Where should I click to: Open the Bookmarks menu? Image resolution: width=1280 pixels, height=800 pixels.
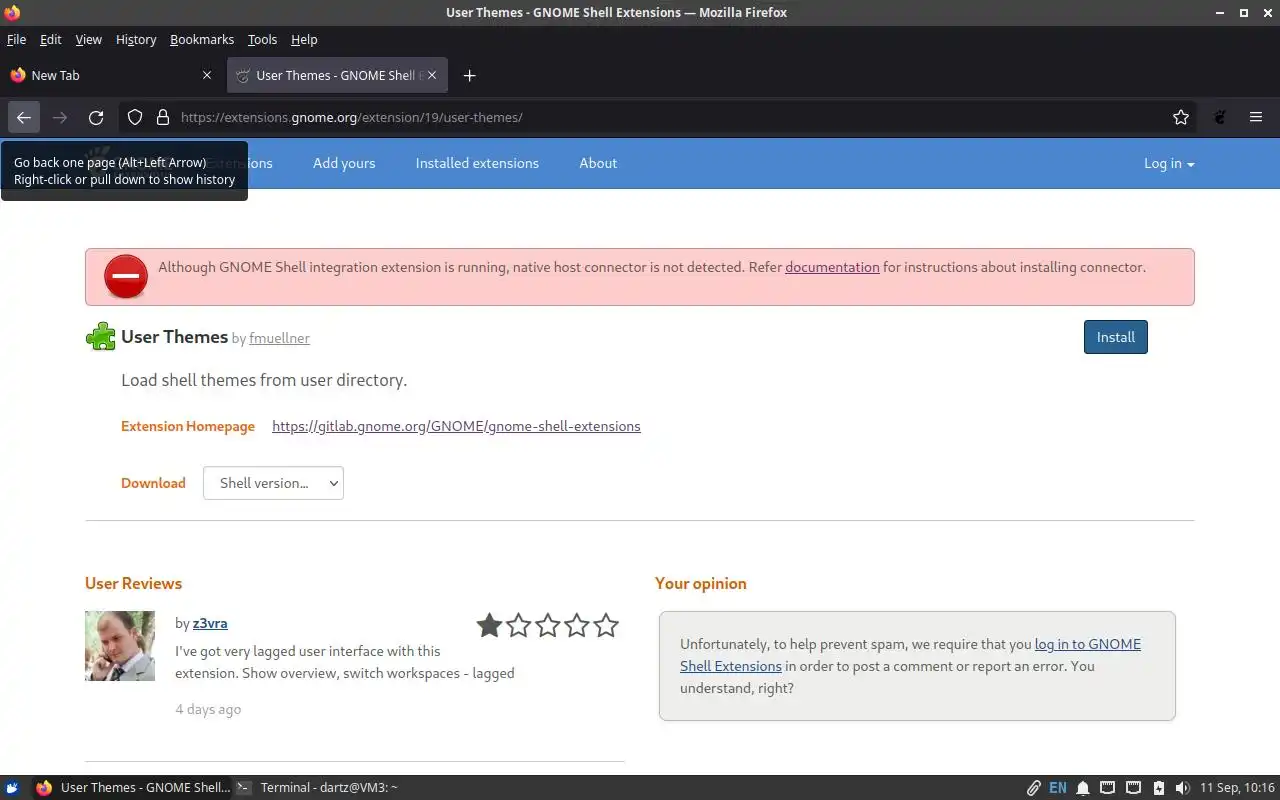click(202, 39)
